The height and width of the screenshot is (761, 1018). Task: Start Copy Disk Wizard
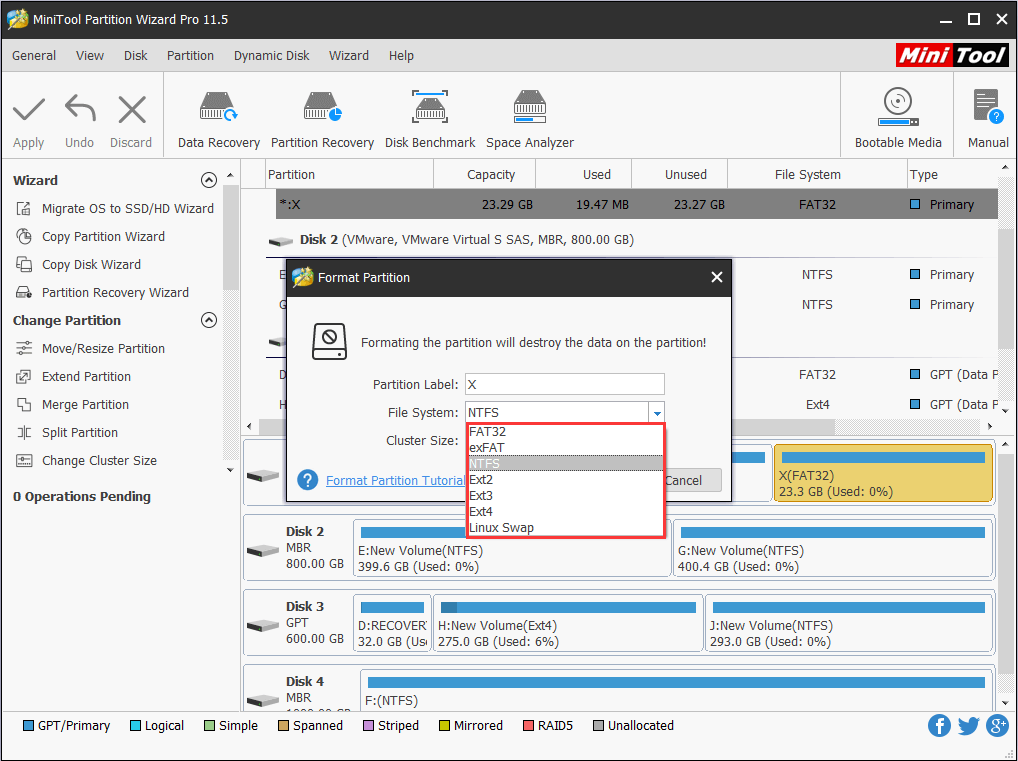coord(78,264)
